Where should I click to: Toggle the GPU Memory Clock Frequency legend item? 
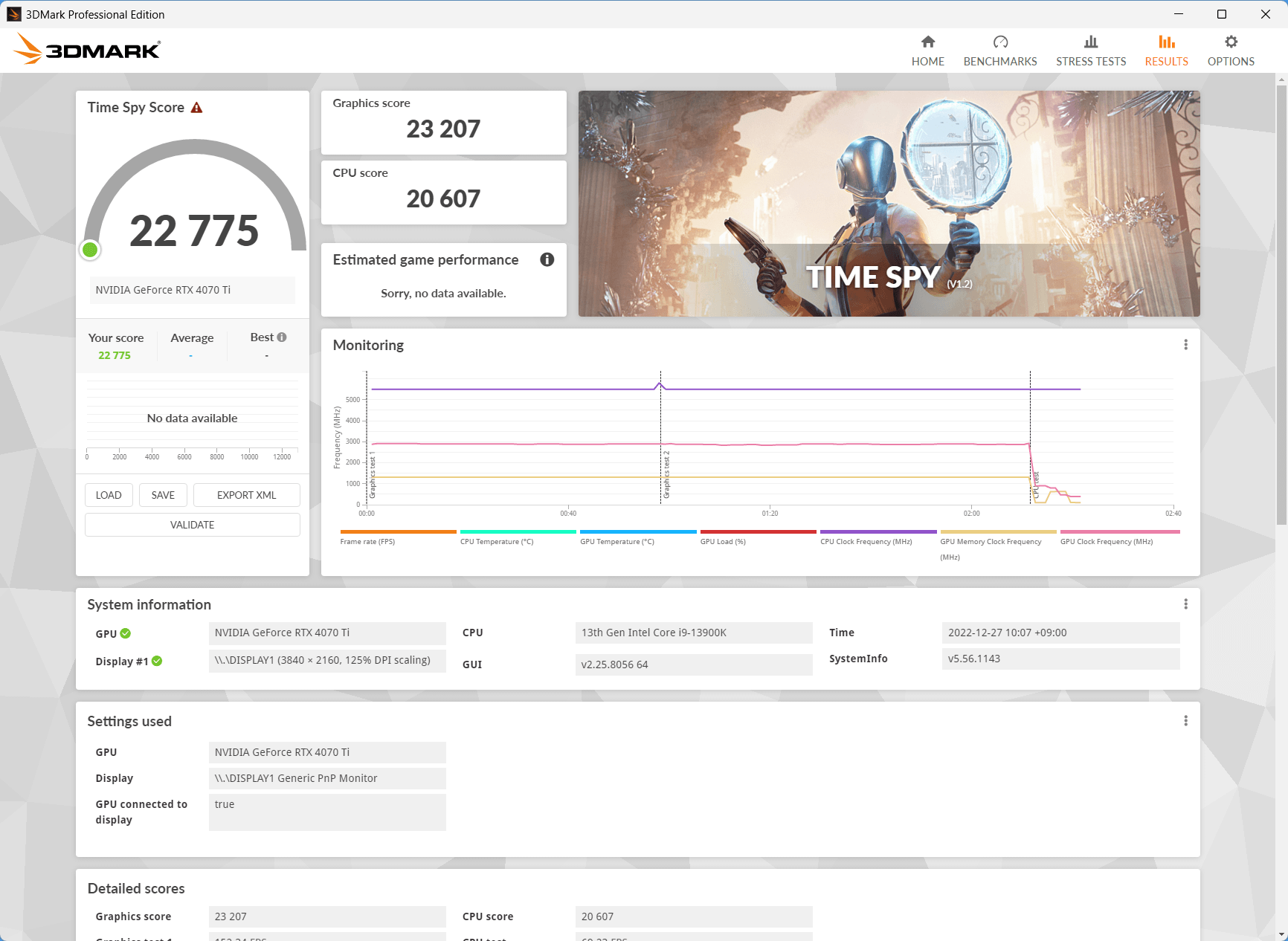[x=998, y=546]
